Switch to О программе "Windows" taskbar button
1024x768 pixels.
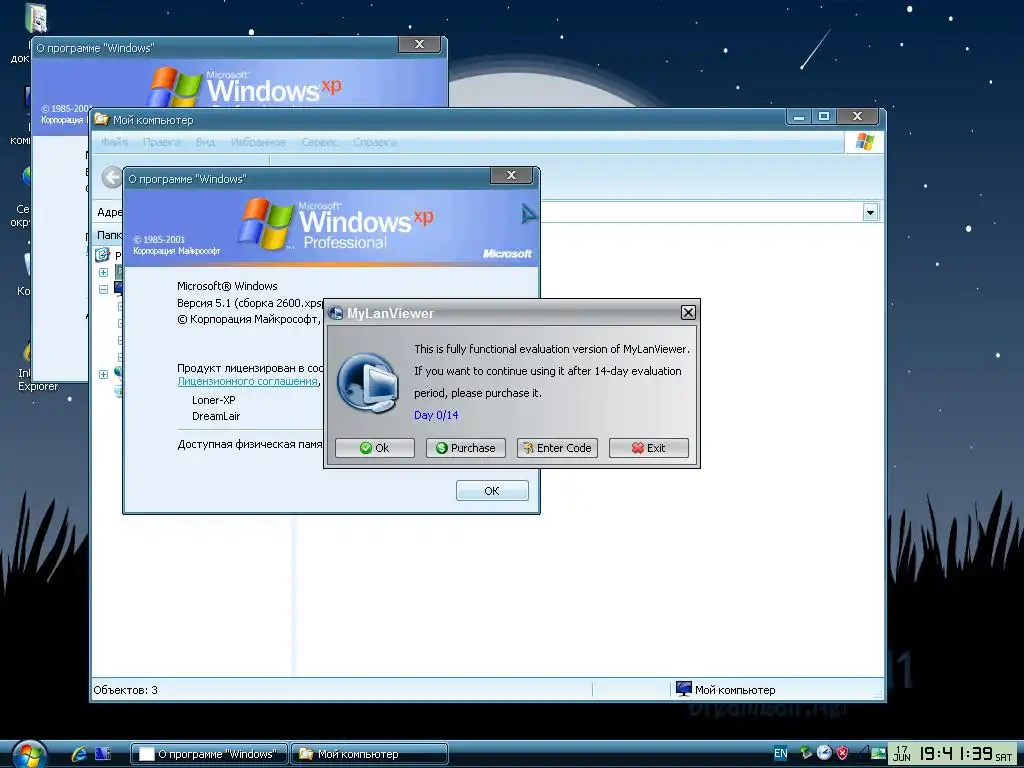tap(210, 754)
